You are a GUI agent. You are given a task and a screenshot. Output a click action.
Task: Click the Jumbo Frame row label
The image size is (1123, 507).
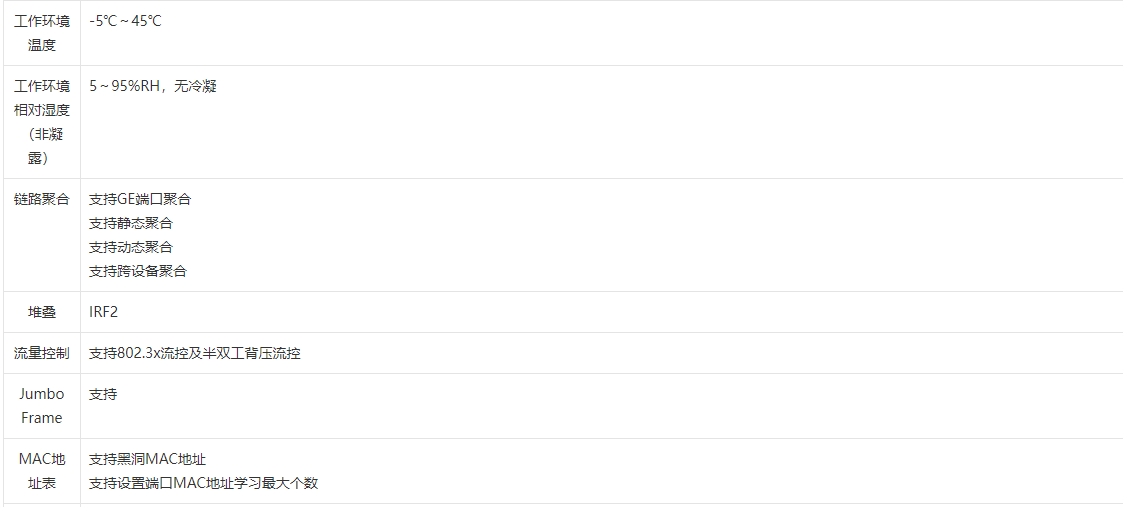click(41, 406)
